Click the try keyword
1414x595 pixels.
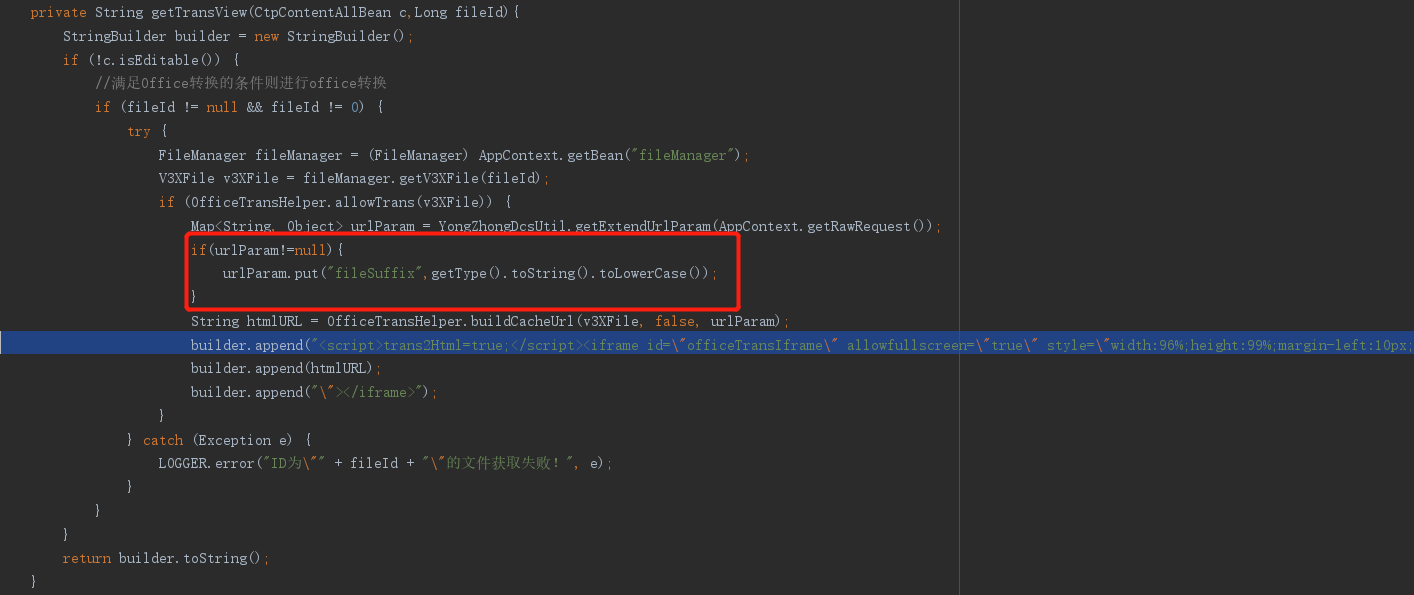pos(139,131)
